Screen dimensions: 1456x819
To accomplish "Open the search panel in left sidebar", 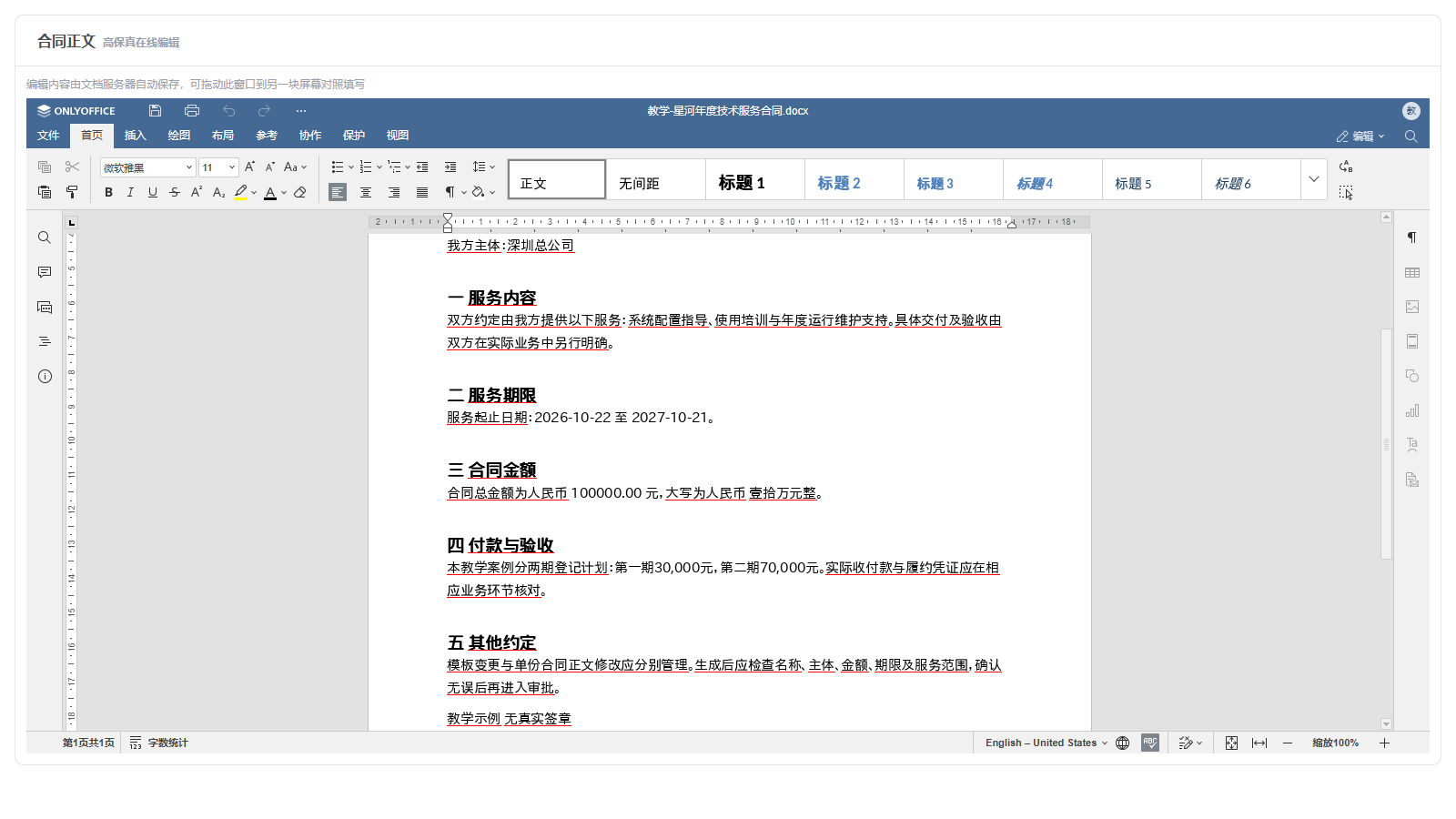I will tap(45, 238).
